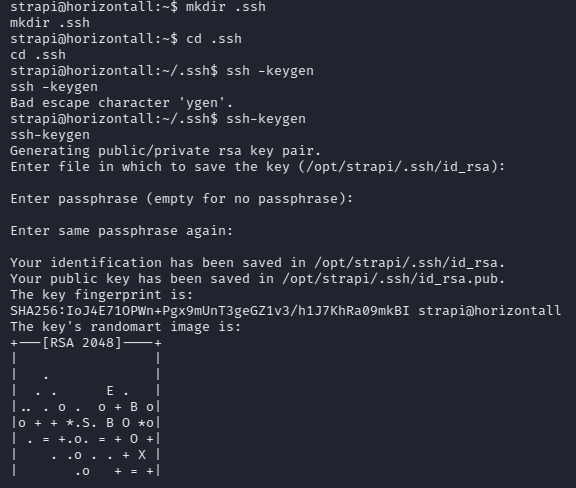
Task: Click the 'Bad escape character' error line
Action: click(x=122, y=103)
